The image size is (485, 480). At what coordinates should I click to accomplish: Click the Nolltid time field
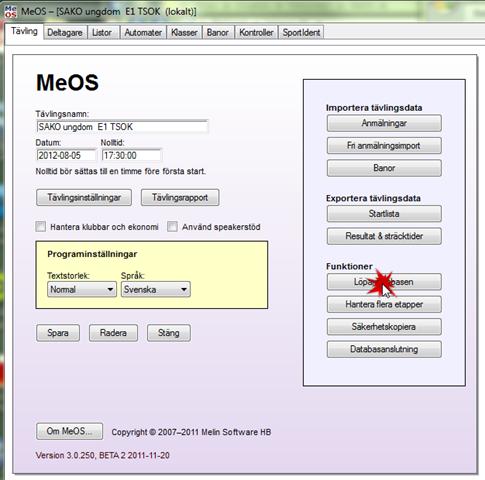[x=131, y=155]
